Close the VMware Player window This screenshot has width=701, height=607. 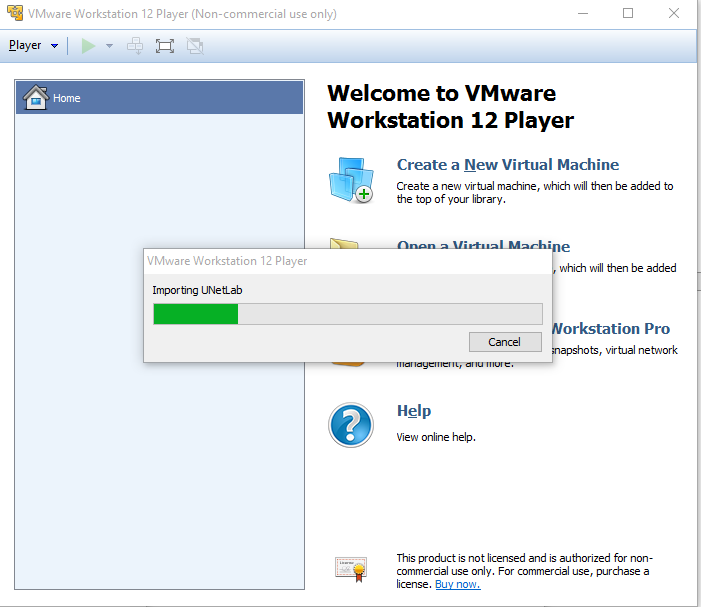pyautogui.click(x=674, y=13)
